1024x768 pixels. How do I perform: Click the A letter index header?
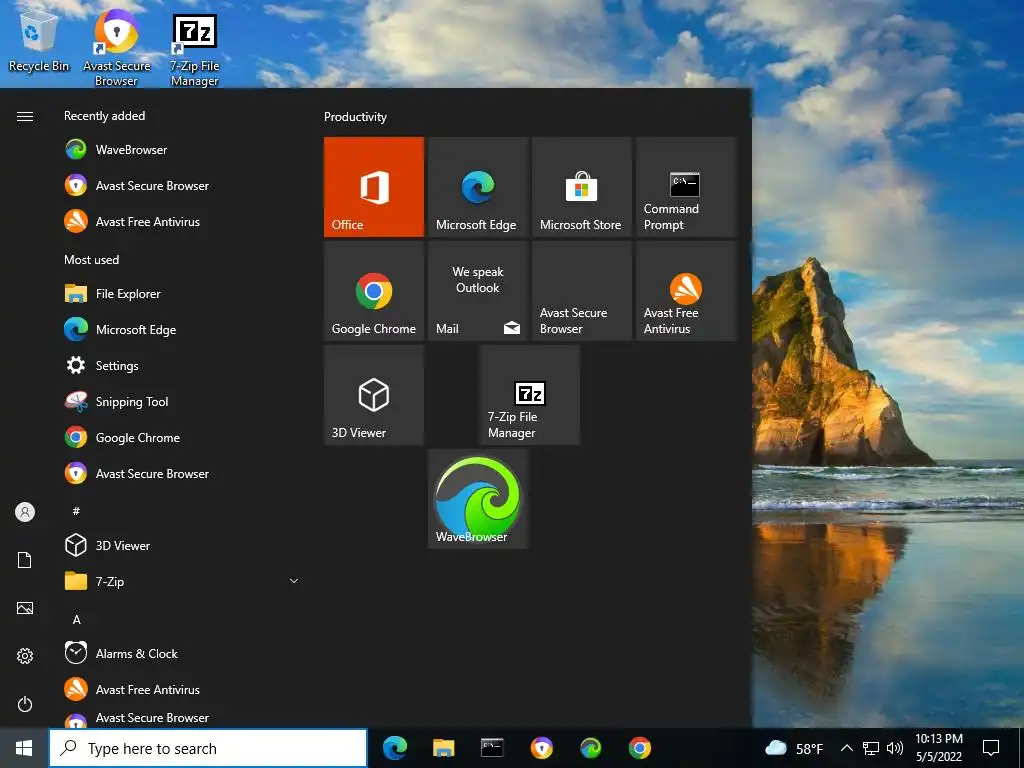[x=76, y=619]
